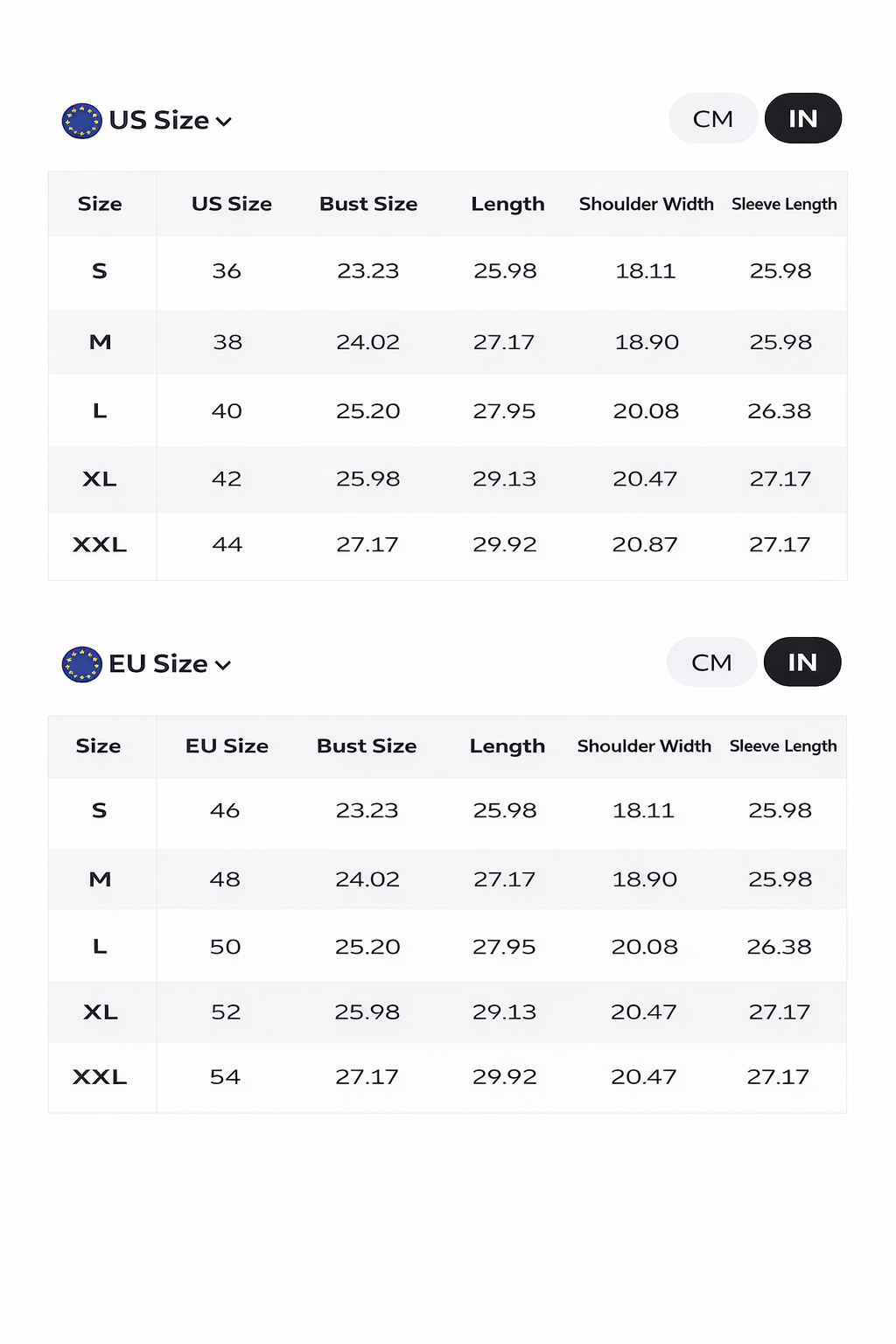Select IN units for the US size chart
This screenshot has width=896, height=1344.
(x=802, y=119)
